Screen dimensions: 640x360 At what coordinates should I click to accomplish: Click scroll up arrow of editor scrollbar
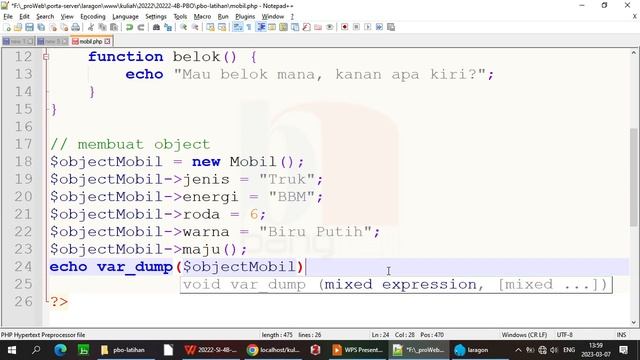(633, 53)
